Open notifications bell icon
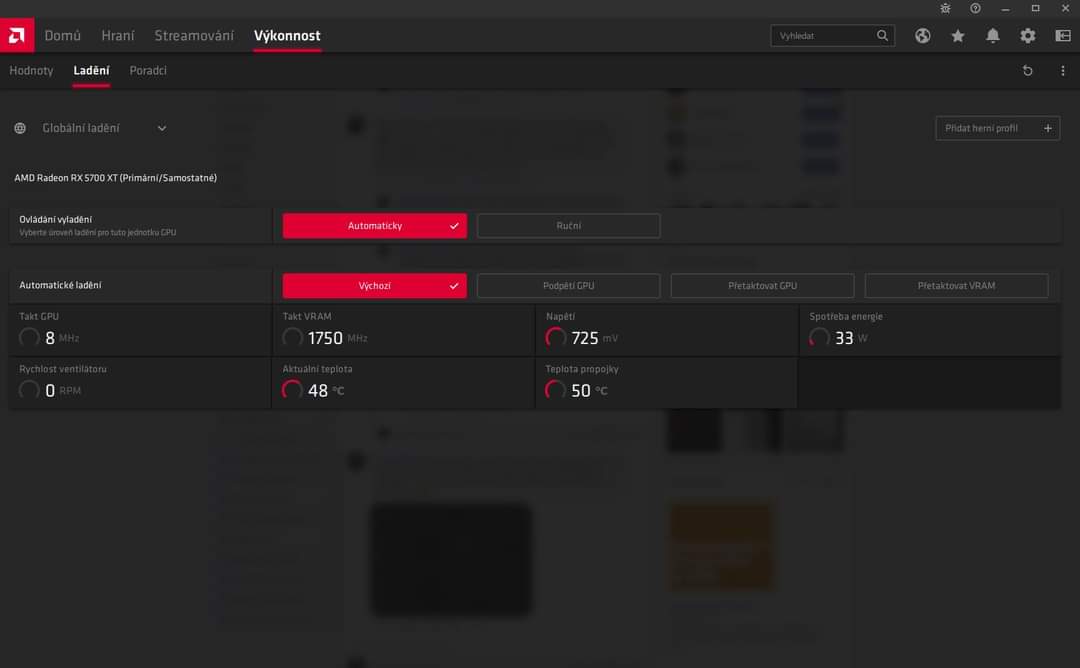 [993, 36]
